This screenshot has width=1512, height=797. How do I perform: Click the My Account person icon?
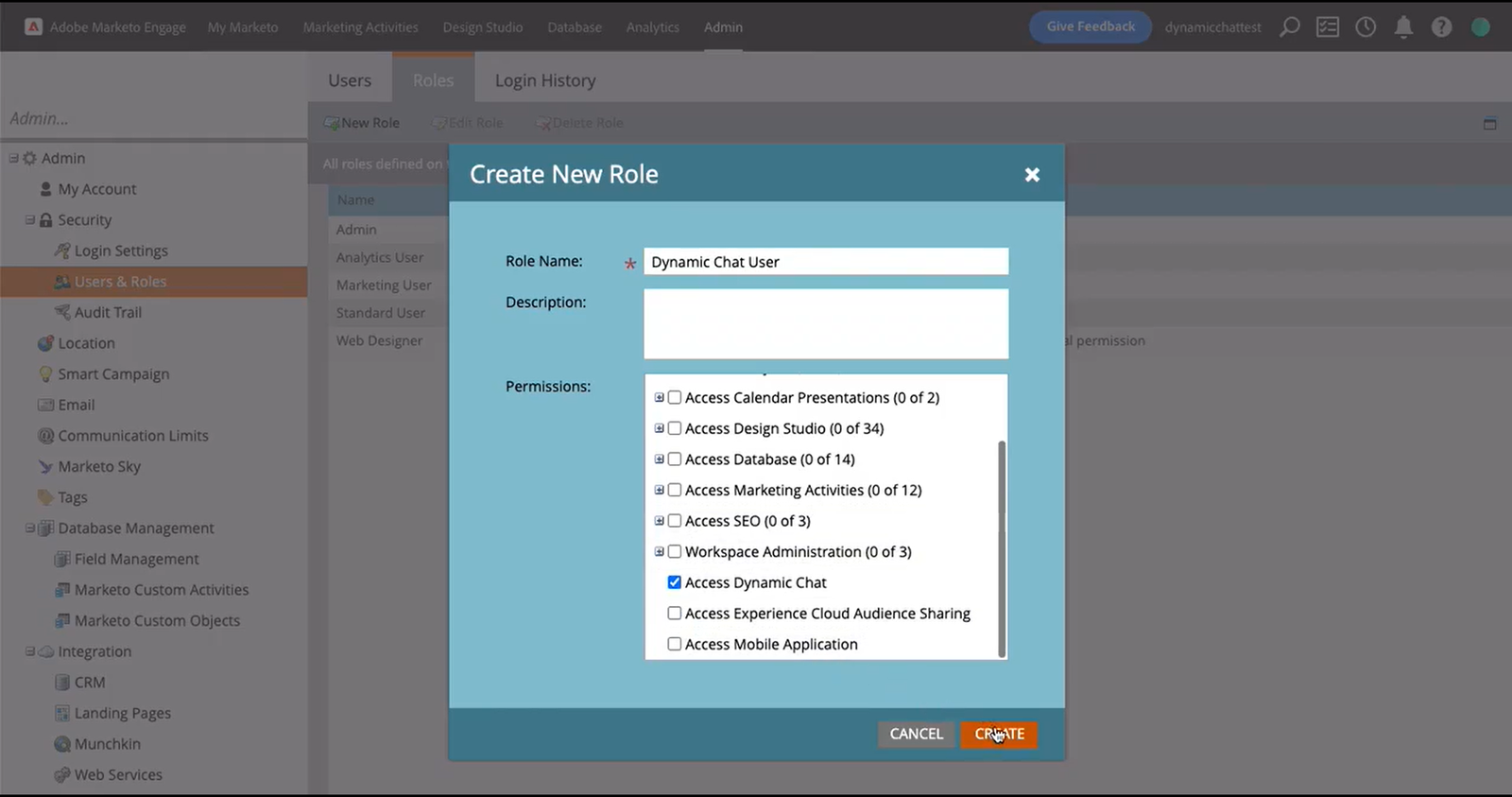click(x=46, y=189)
